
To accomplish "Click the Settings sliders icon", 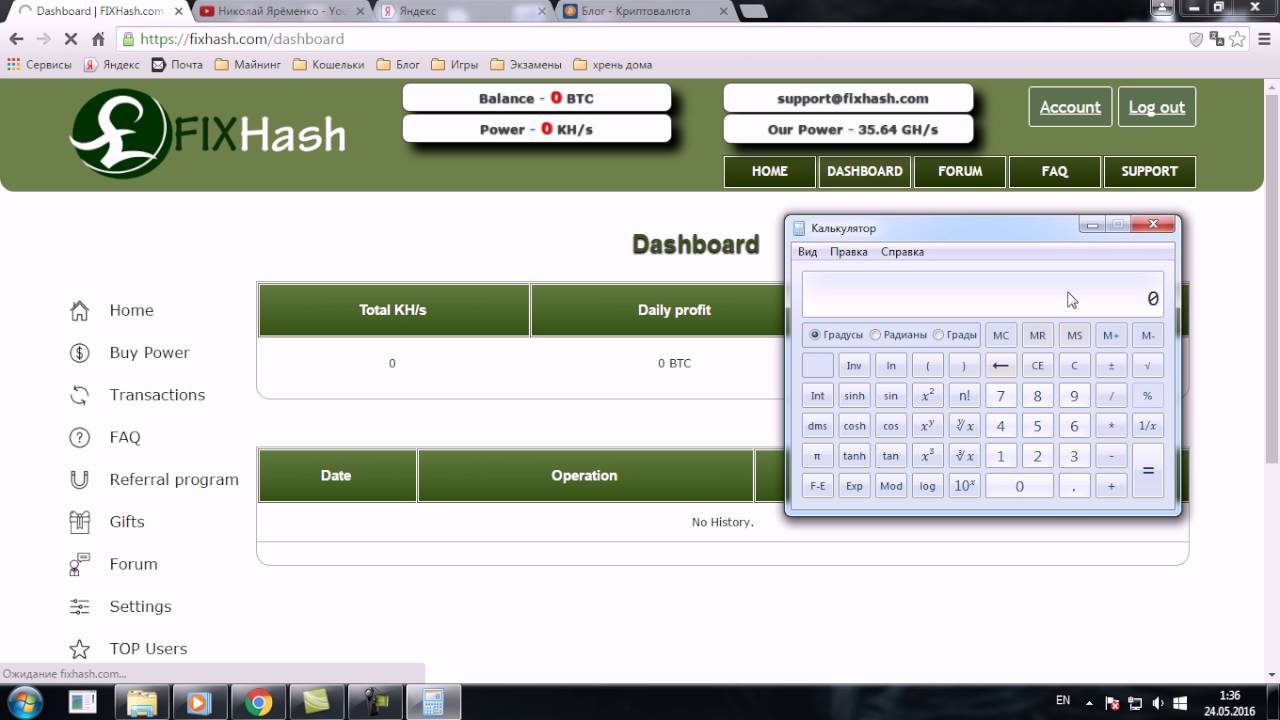I will (x=80, y=606).
